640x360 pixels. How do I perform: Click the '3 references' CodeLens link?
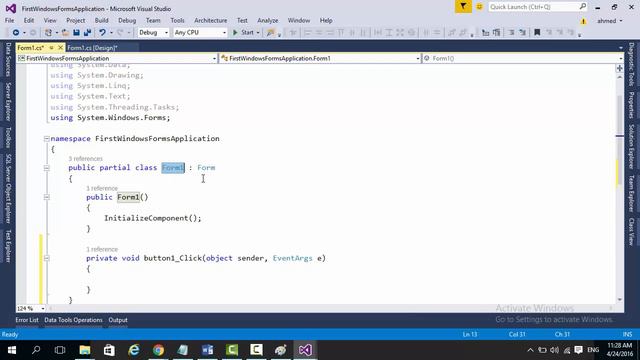click(85, 158)
